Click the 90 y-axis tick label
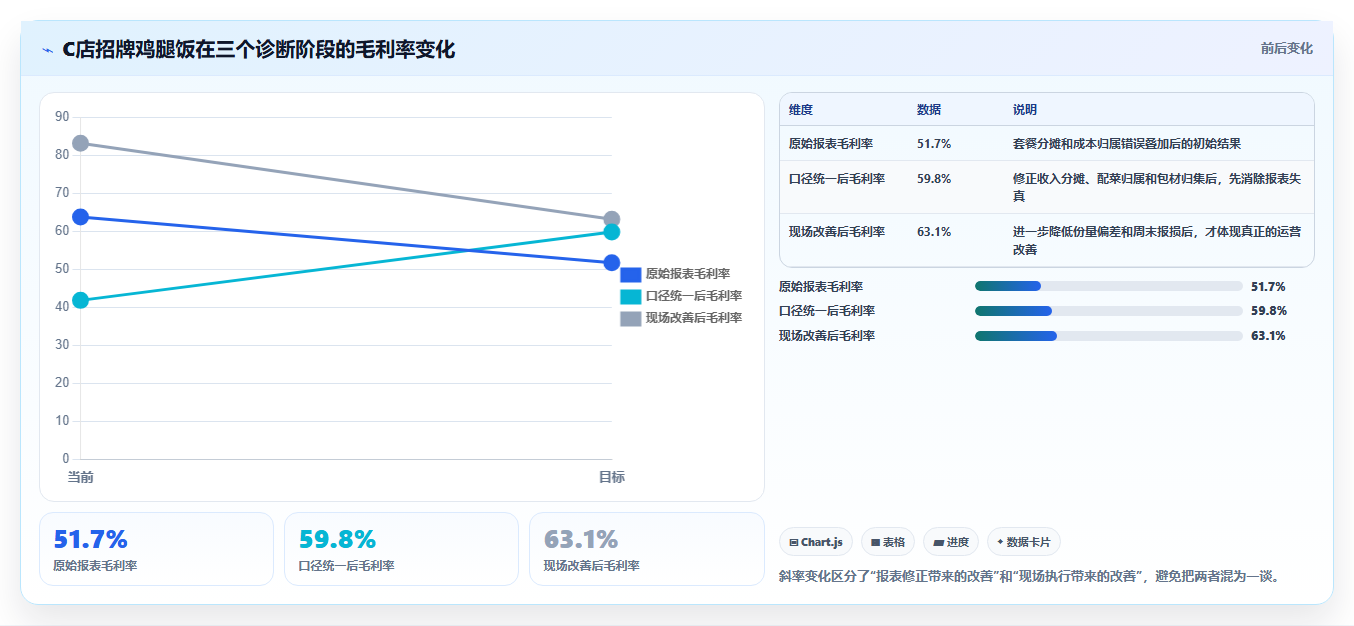 (x=62, y=117)
